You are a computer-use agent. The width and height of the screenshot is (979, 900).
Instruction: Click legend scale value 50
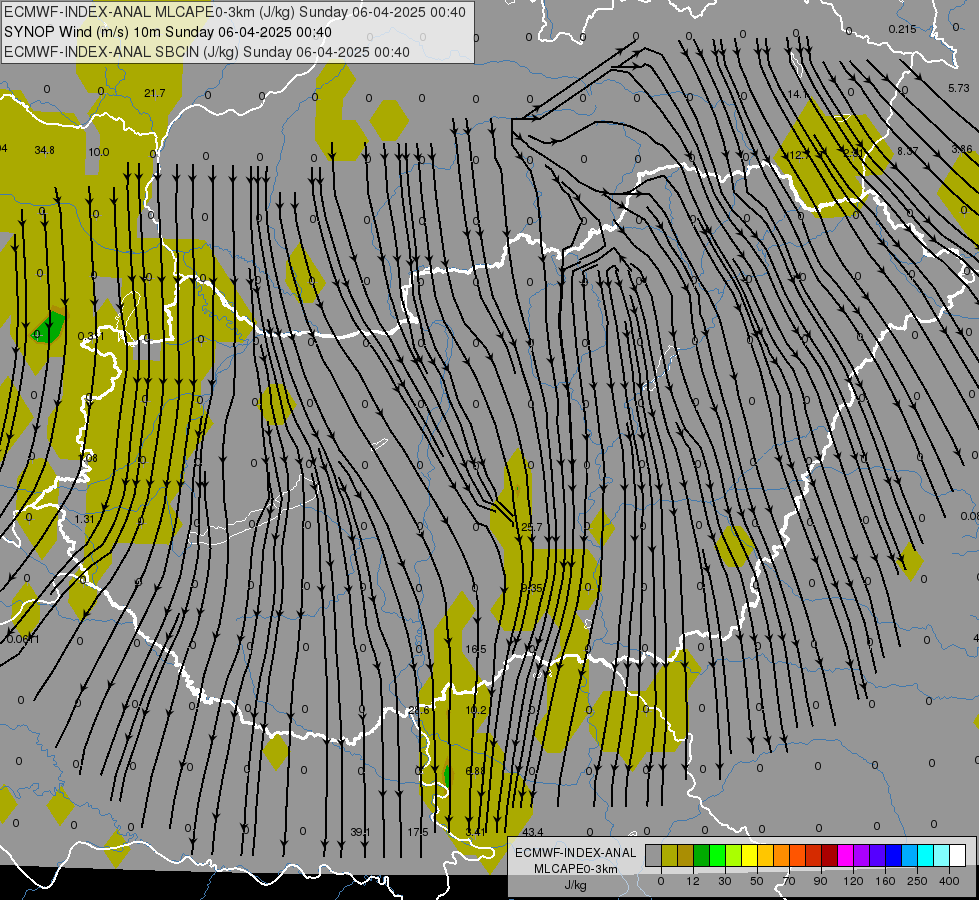tap(757, 881)
